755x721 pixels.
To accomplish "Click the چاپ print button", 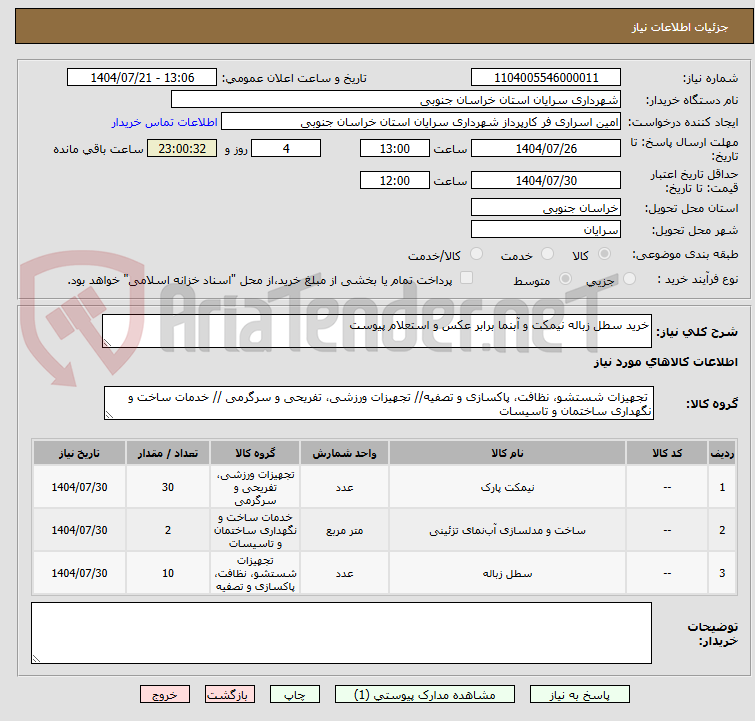I will [x=295, y=694].
